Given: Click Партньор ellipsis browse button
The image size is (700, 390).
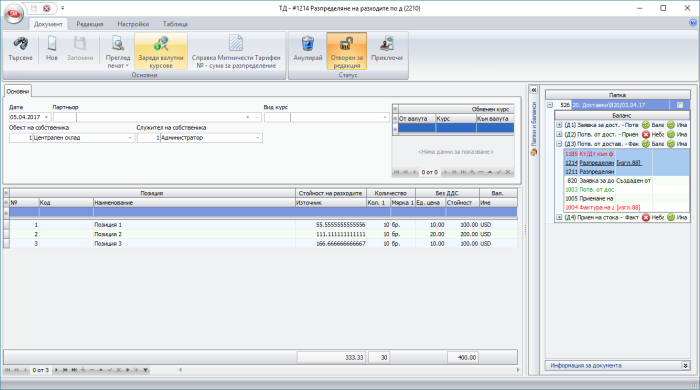Looking at the screenshot, I should coord(257,117).
